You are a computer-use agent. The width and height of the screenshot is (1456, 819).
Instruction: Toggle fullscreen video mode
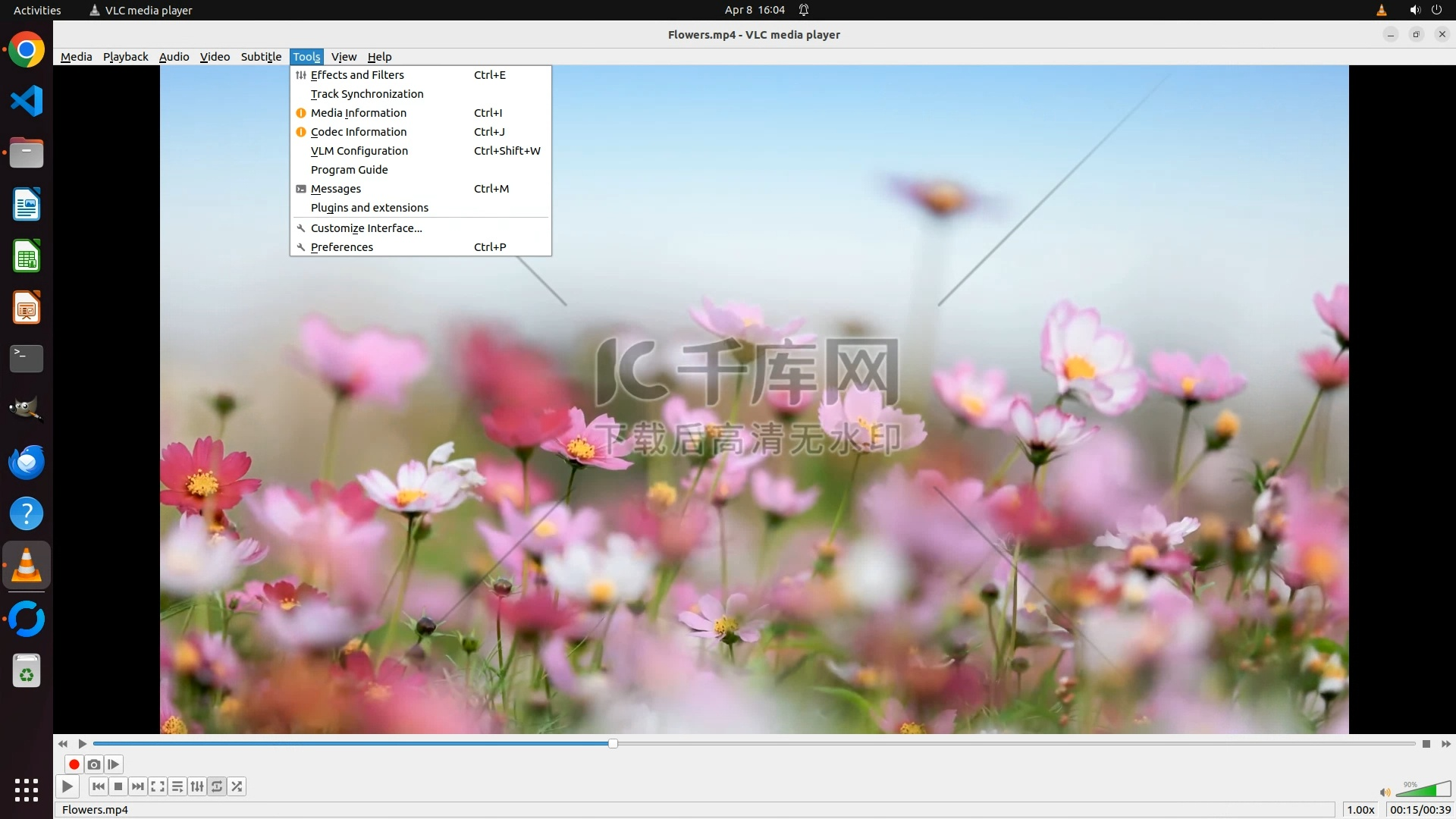point(158,786)
